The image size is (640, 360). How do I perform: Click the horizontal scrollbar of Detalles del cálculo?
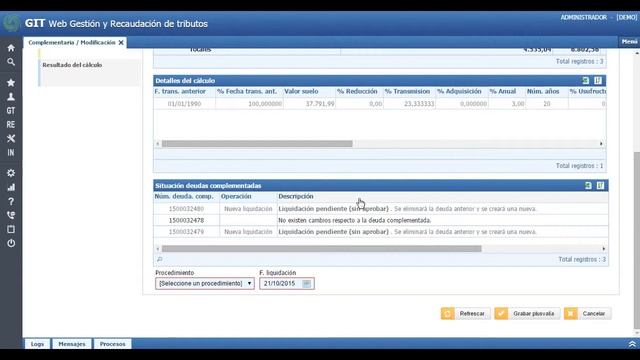coord(257,144)
